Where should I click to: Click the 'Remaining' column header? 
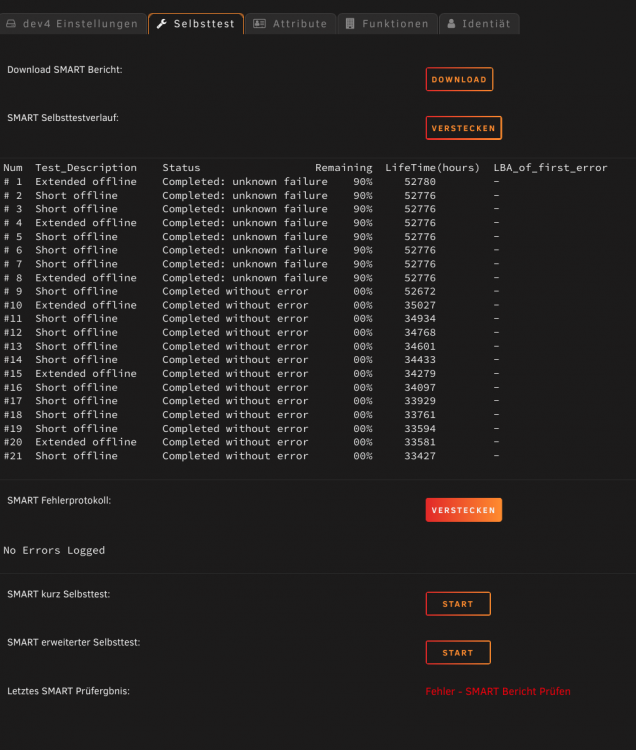(343, 168)
